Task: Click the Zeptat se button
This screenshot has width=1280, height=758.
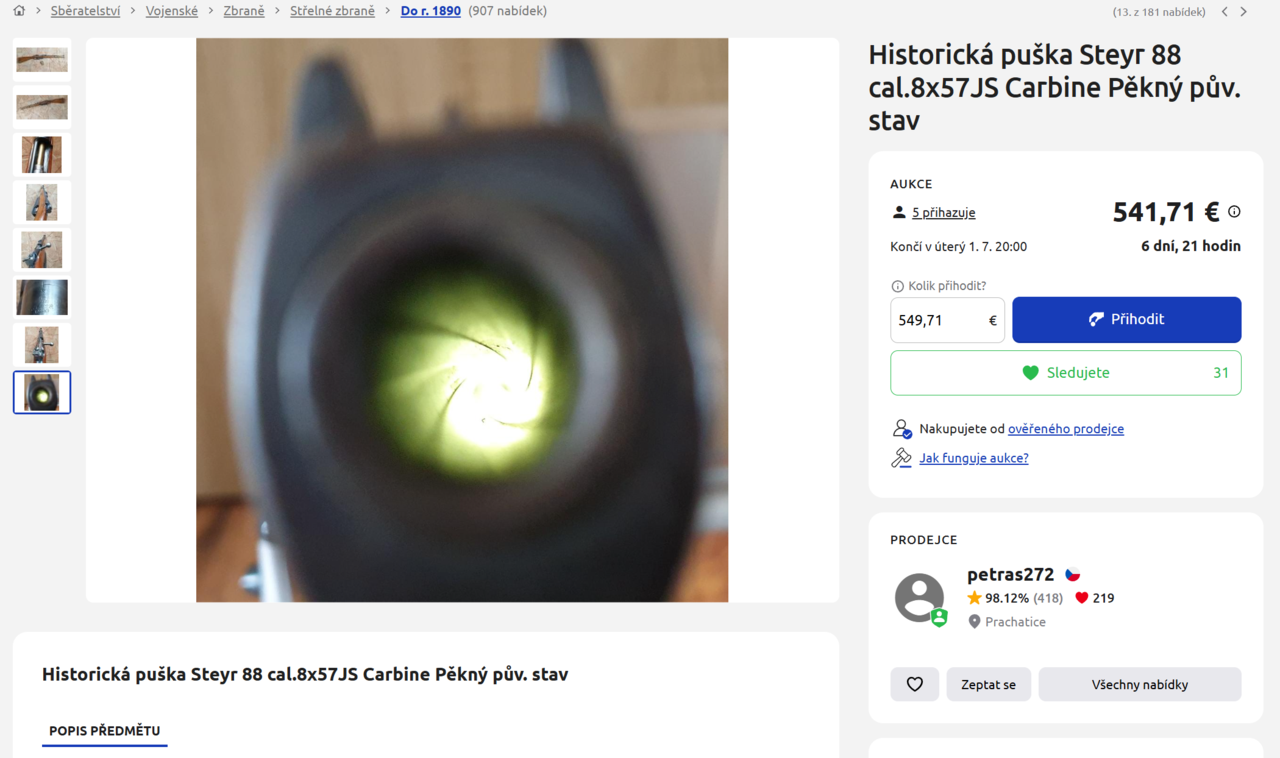Action: click(x=988, y=684)
